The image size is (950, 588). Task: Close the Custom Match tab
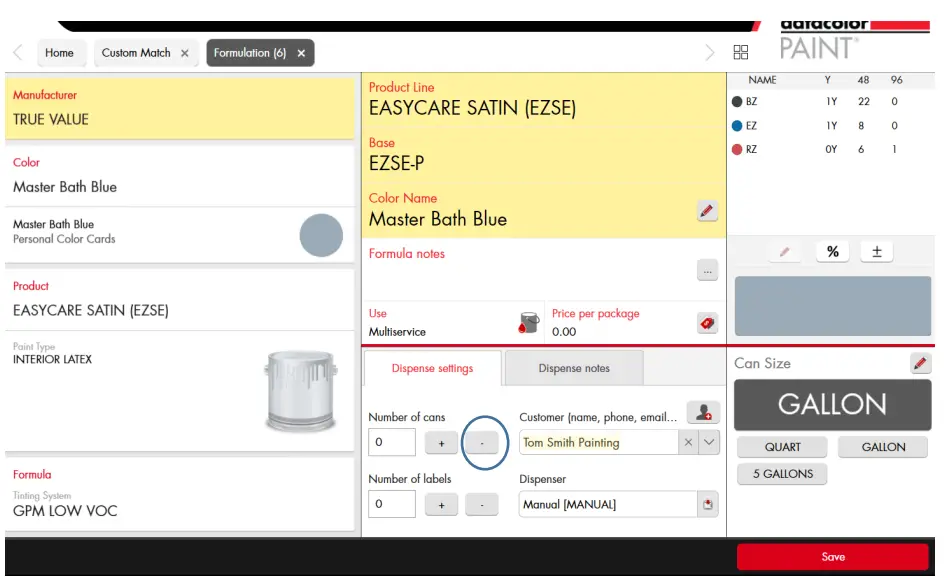click(185, 53)
